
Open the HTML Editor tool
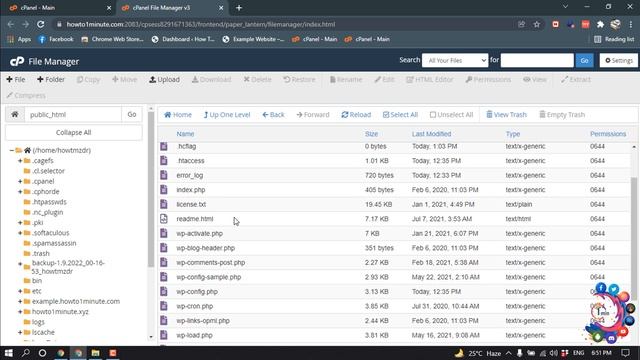tap(429, 80)
